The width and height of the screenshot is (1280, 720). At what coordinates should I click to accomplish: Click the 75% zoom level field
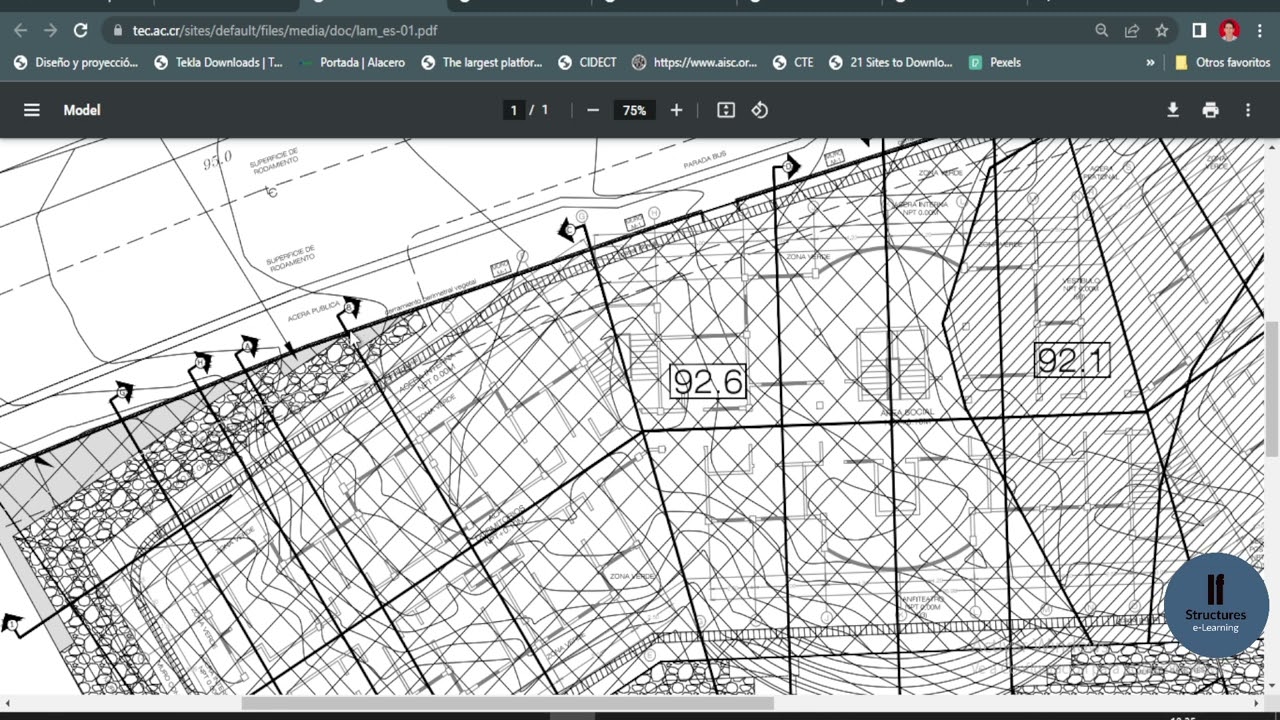pyautogui.click(x=634, y=110)
